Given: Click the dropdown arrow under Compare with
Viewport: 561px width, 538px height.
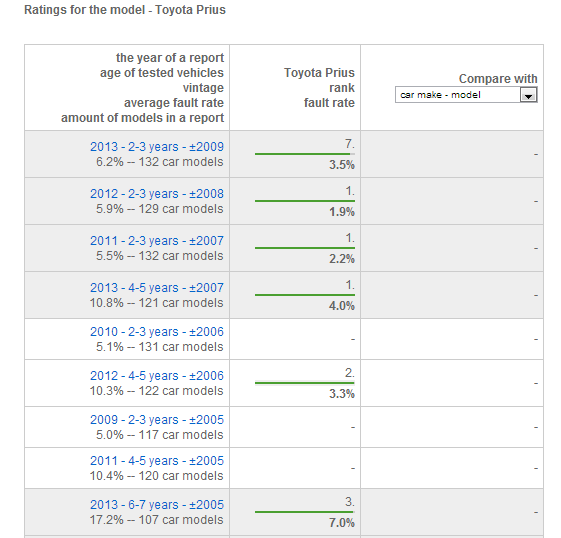Looking at the screenshot, I should (528, 96).
